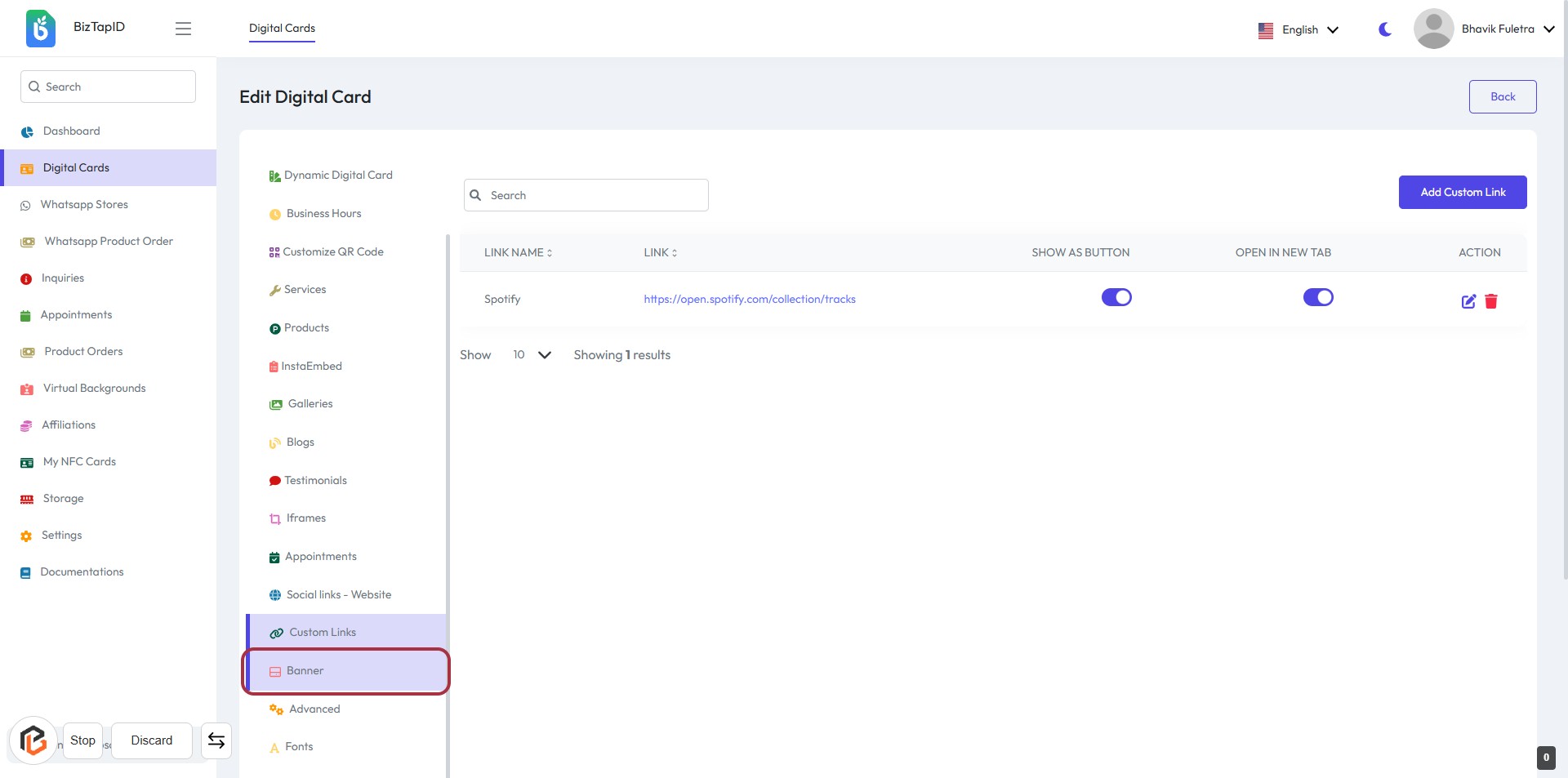Open the Banner menu item
The image size is (1568, 778).
click(x=305, y=670)
